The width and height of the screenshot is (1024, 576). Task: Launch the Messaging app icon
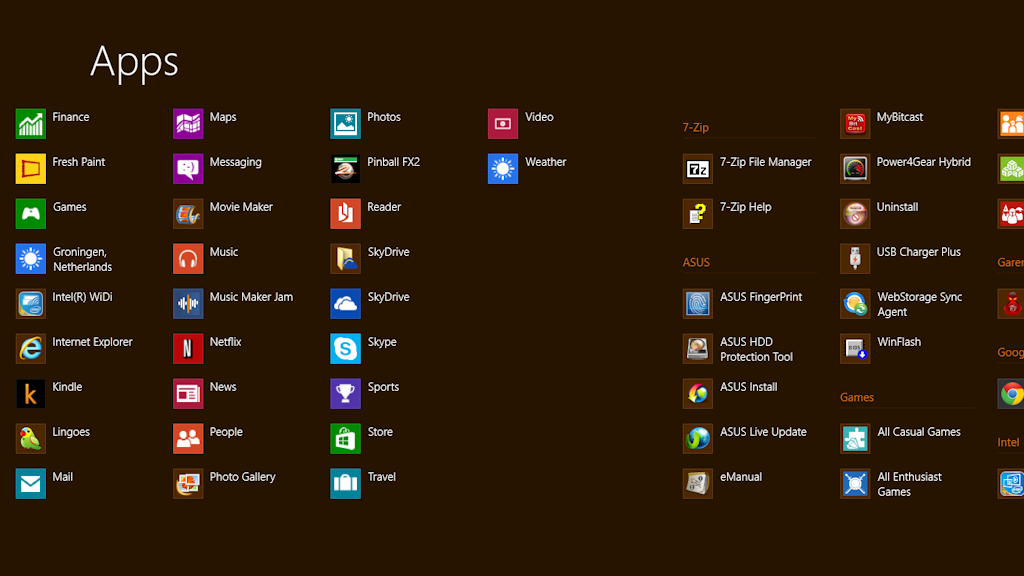(x=188, y=168)
